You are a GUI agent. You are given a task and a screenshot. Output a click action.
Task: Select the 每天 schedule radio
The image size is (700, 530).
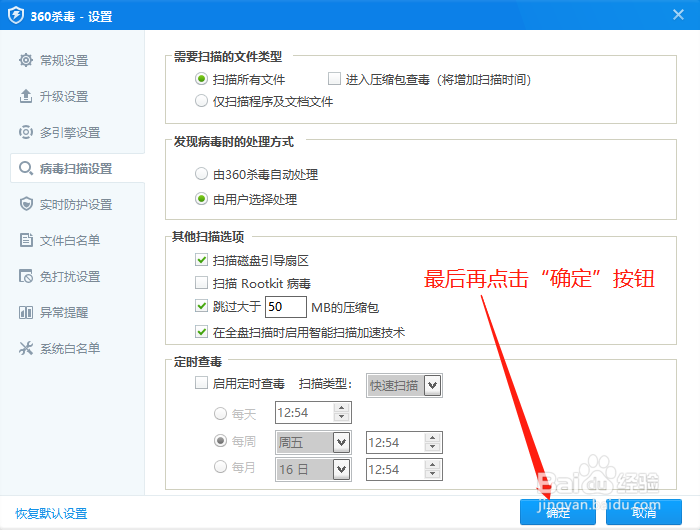click(x=221, y=413)
